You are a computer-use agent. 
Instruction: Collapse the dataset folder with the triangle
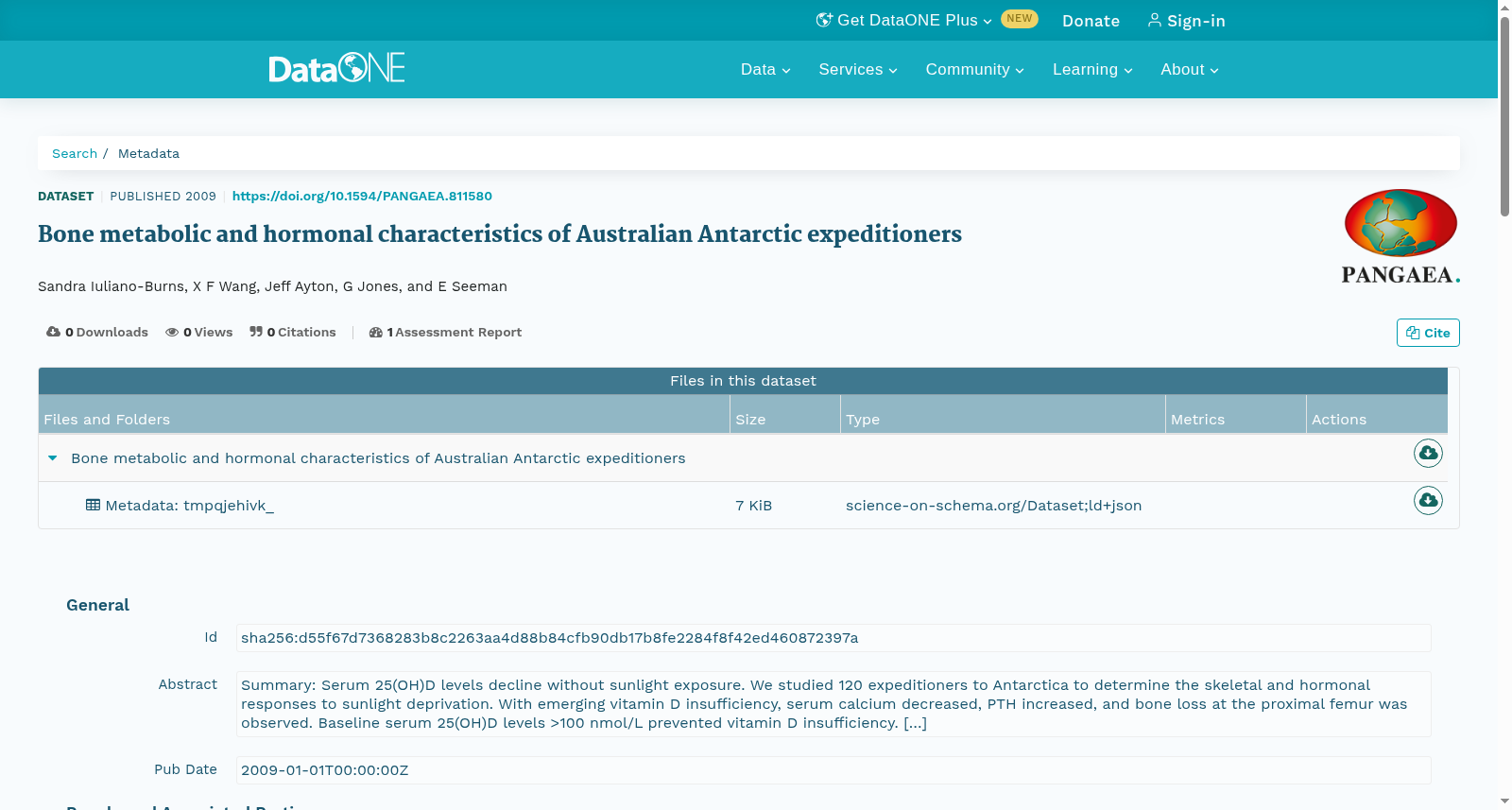[x=53, y=458]
